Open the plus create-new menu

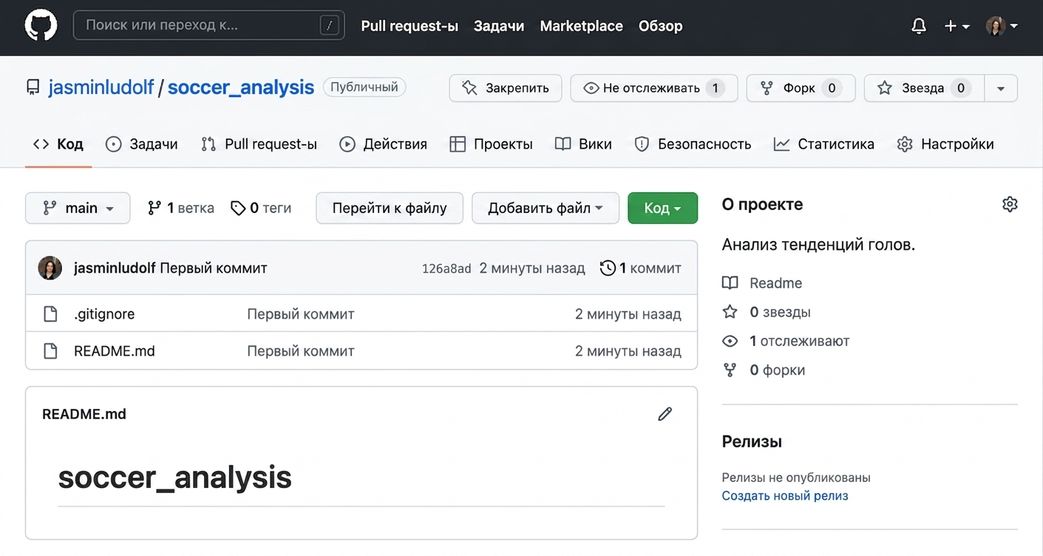point(957,26)
